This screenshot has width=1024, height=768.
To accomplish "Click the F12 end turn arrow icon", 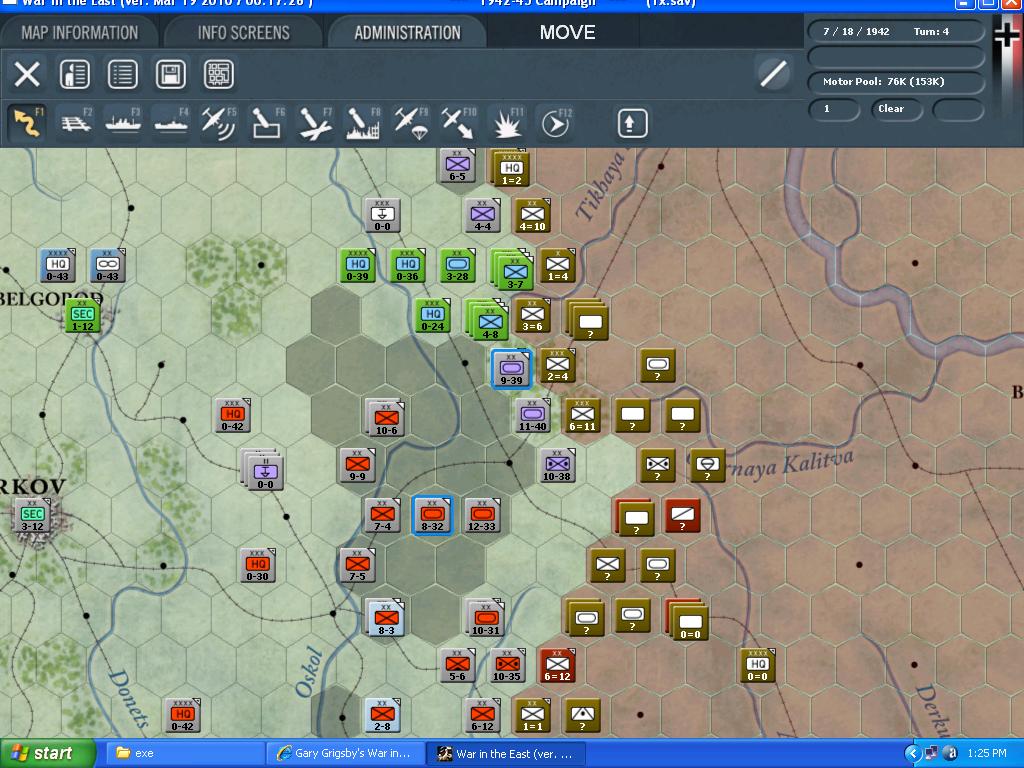I will [x=556, y=123].
